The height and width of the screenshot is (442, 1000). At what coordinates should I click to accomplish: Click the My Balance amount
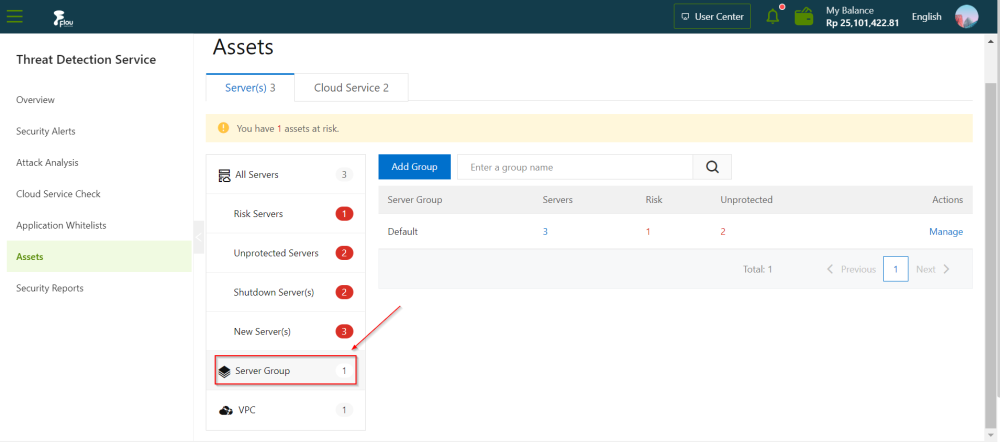[x=862, y=23]
